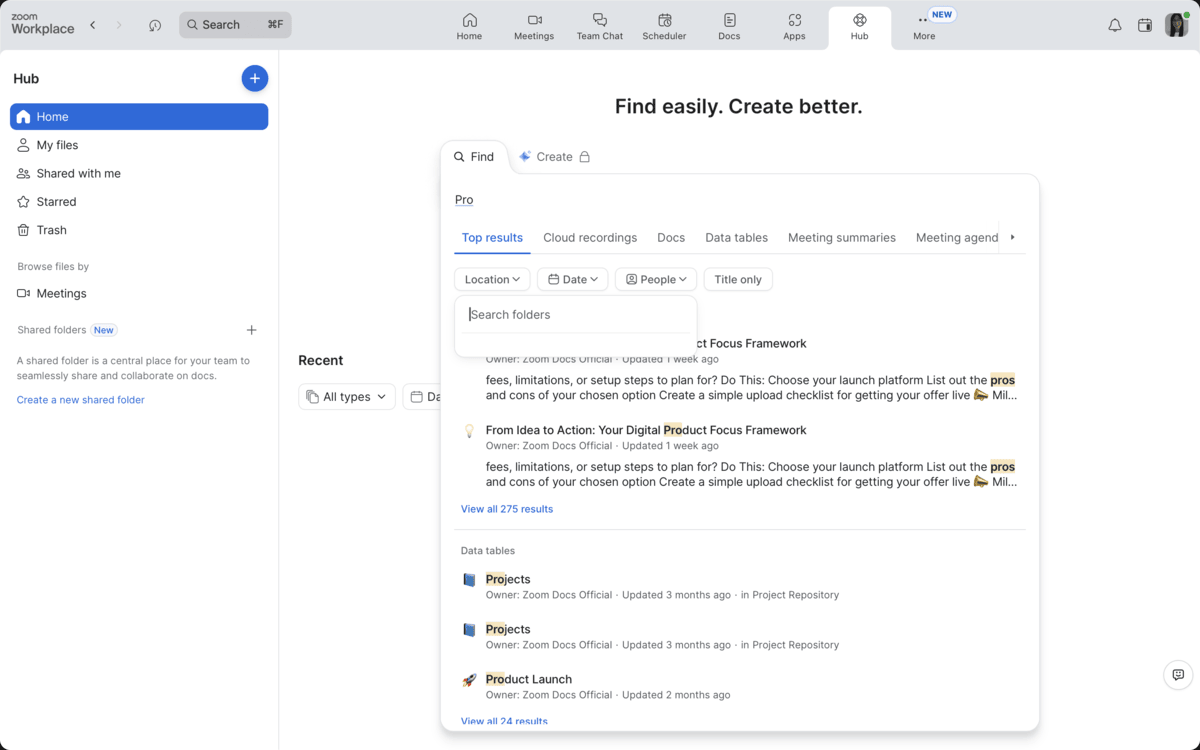Expand the Location filter dropdown
The height and width of the screenshot is (750, 1200).
click(x=492, y=280)
